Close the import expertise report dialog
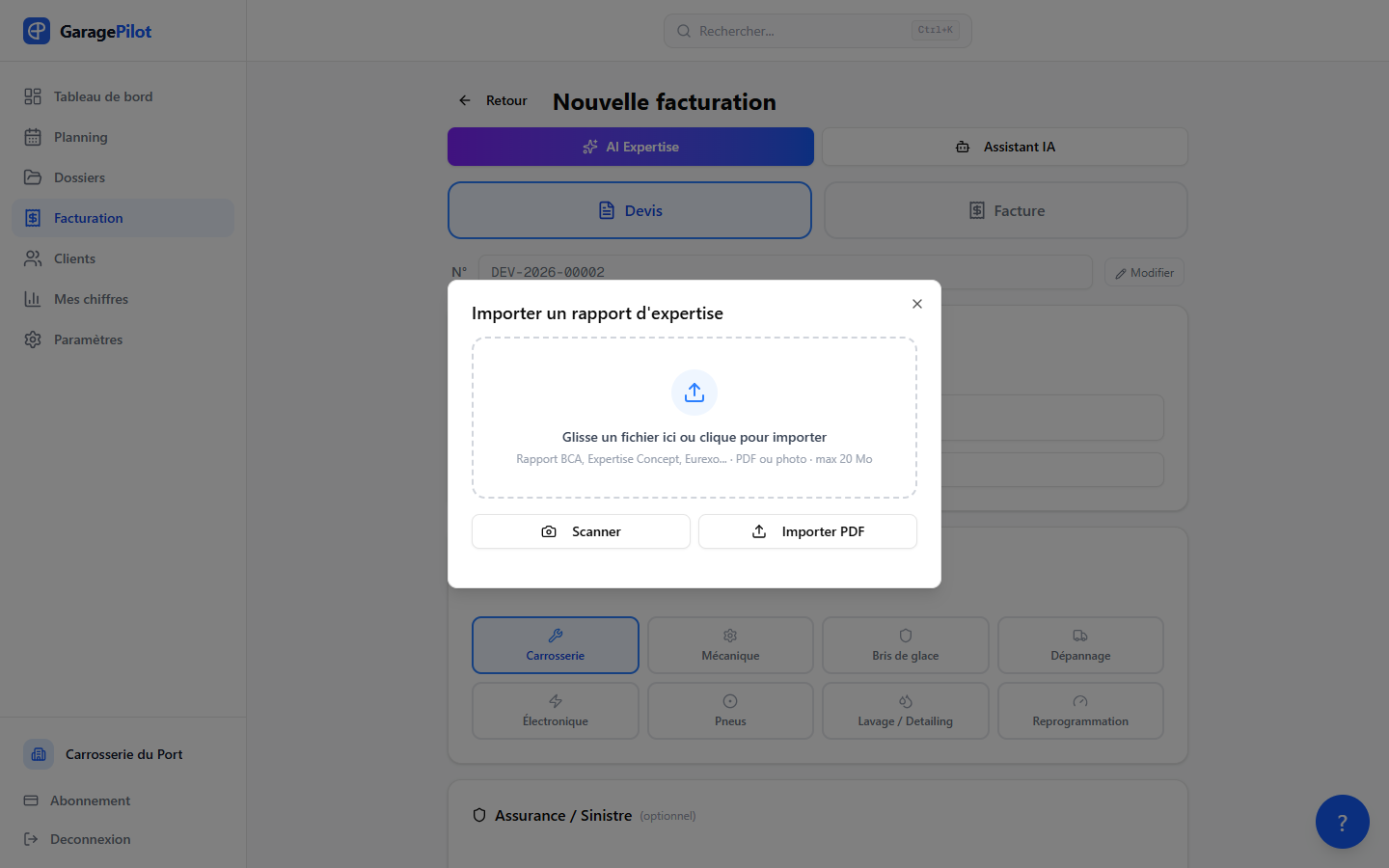1389x868 pixels. [917, 304]
